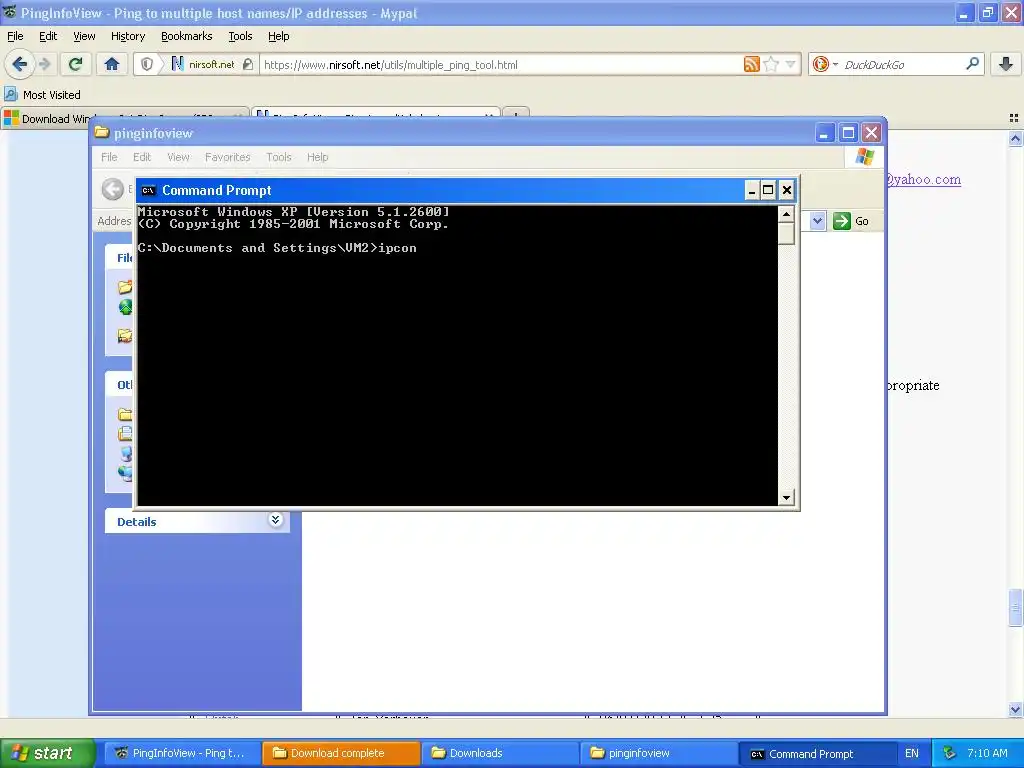Open browser Tools menu
Viewport: 1024px width, 768px height.
coord(240,36)
